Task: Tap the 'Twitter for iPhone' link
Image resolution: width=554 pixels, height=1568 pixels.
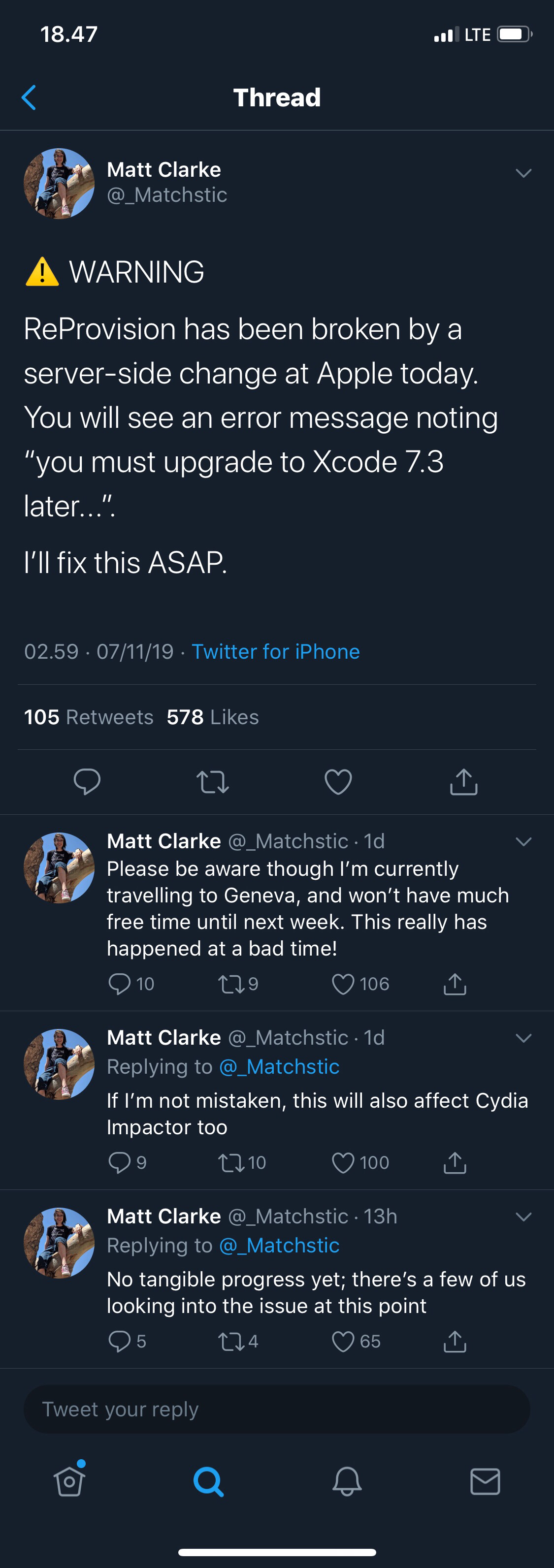Action: click(276, 651)
